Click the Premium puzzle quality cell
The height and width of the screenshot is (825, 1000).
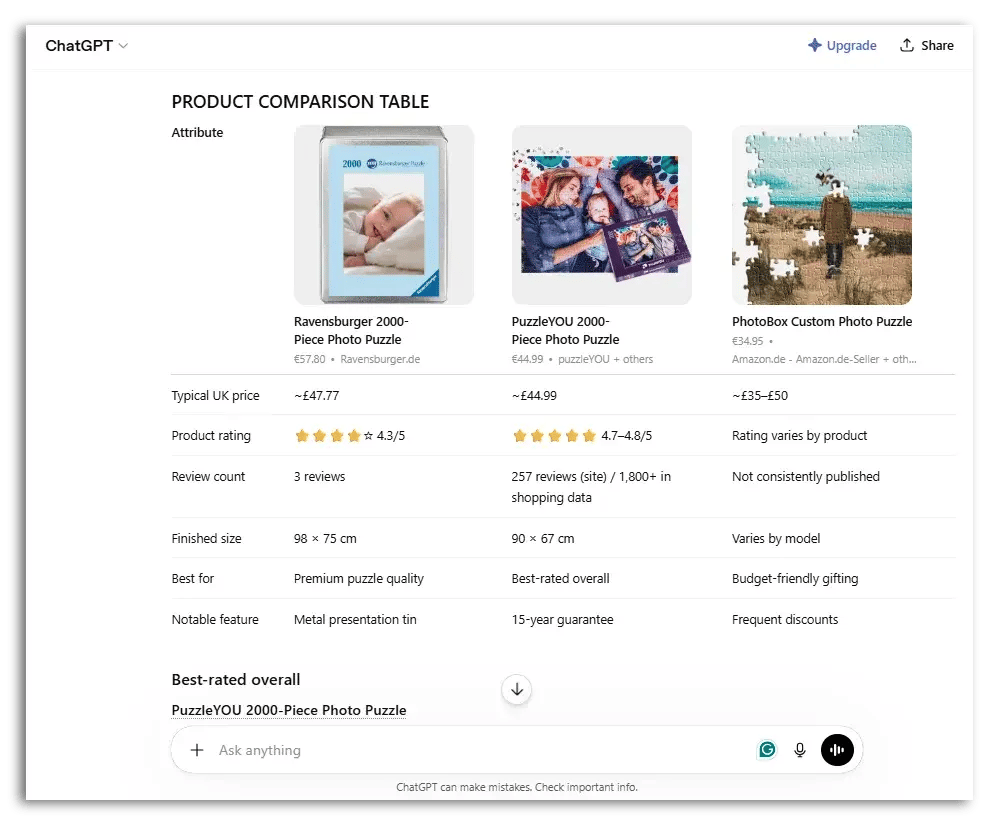[359, 578]
